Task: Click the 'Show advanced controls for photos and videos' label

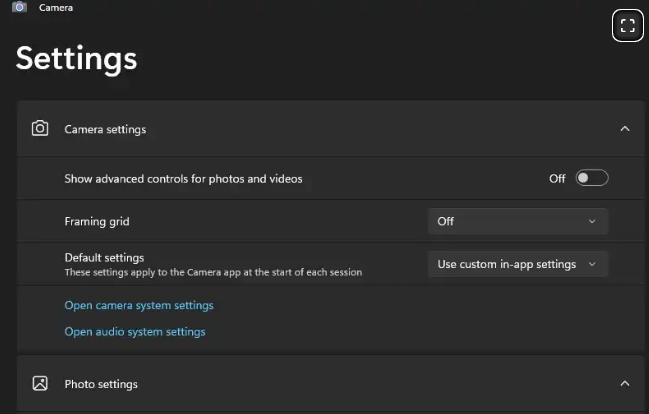Action: point(183,179)
